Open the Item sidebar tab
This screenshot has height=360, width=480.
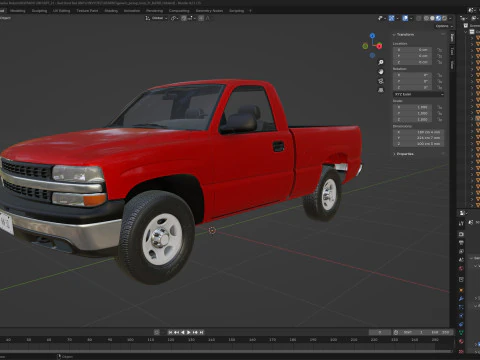(x=452, y=38)
